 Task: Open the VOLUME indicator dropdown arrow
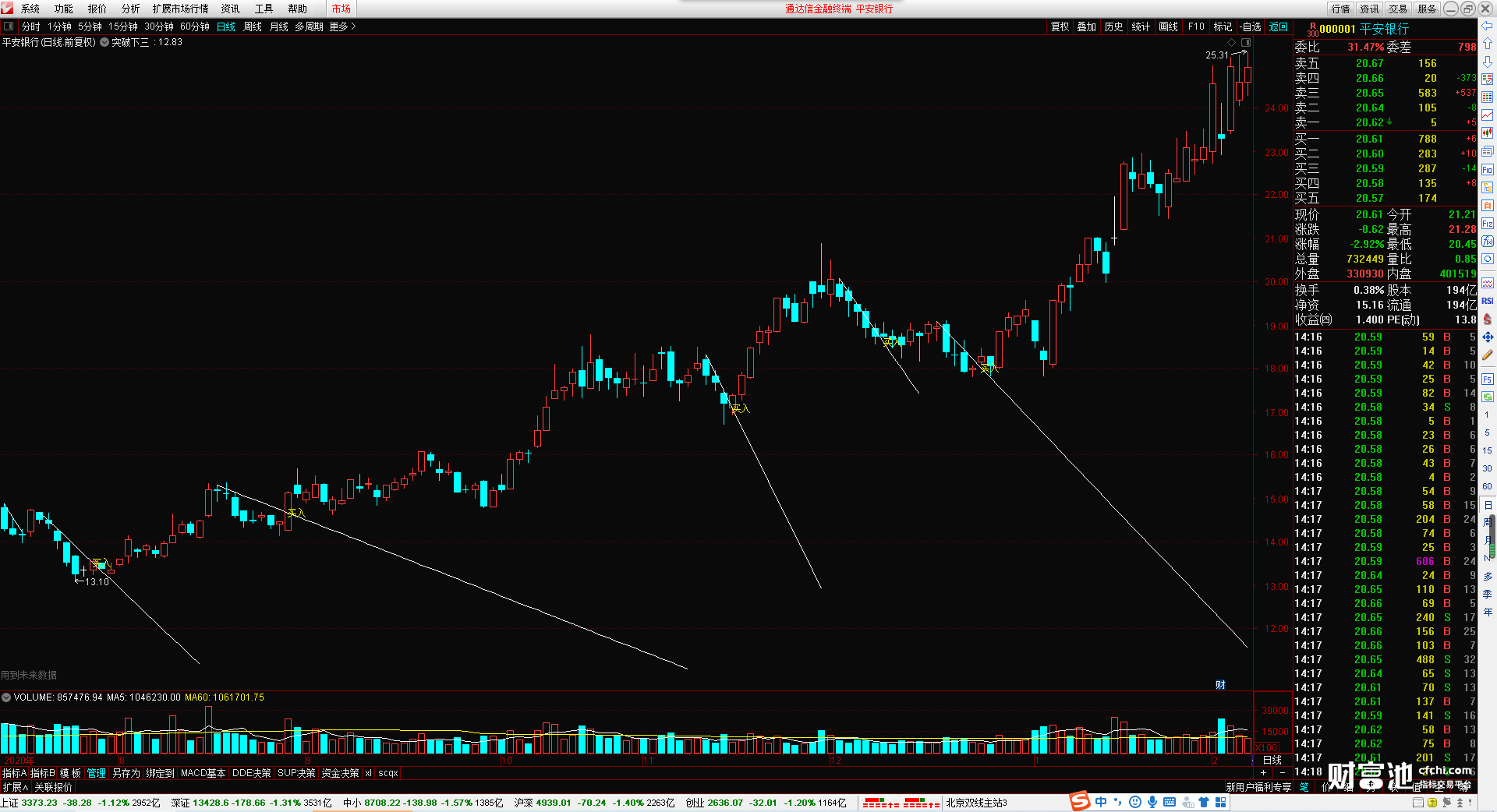pos(6,697)
